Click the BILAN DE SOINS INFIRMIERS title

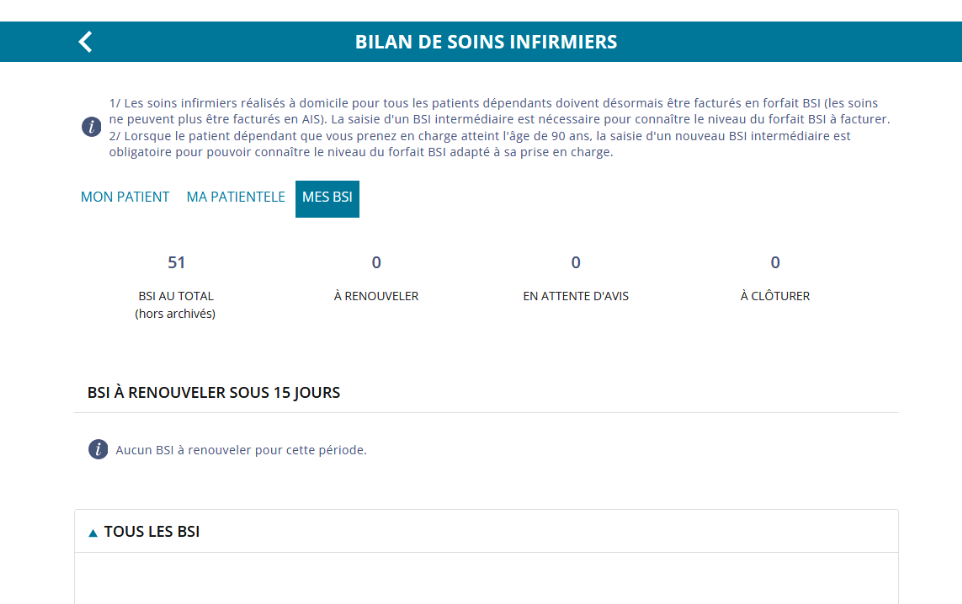click(x=486, y=42)
